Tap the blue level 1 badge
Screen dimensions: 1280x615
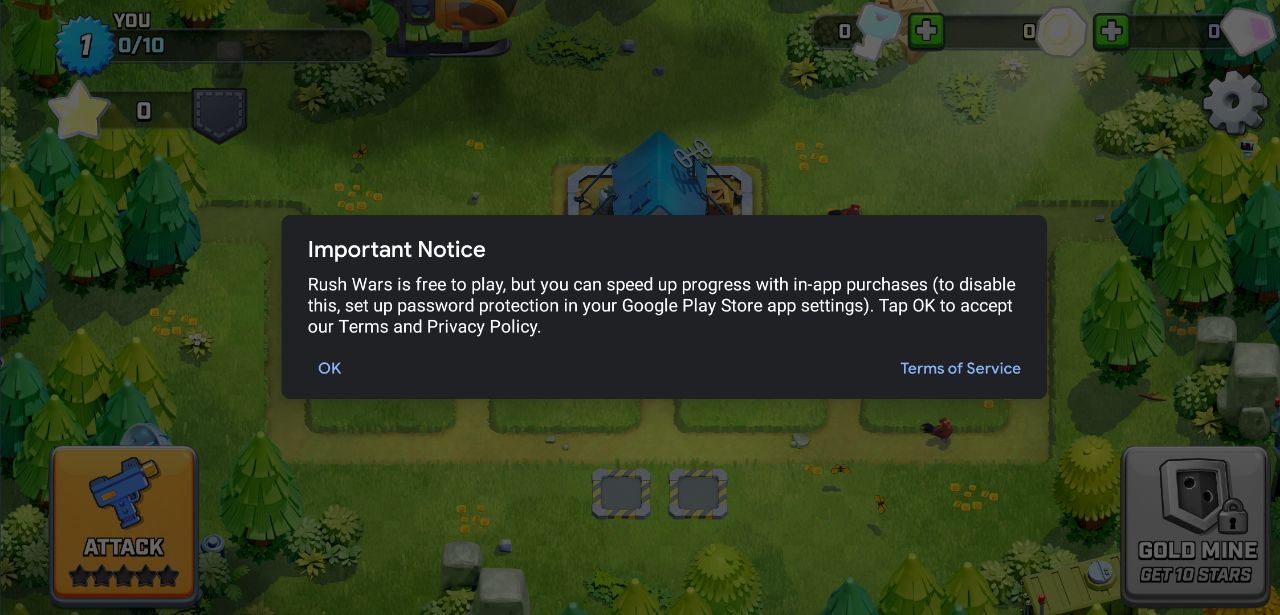[x=85, y=46]
